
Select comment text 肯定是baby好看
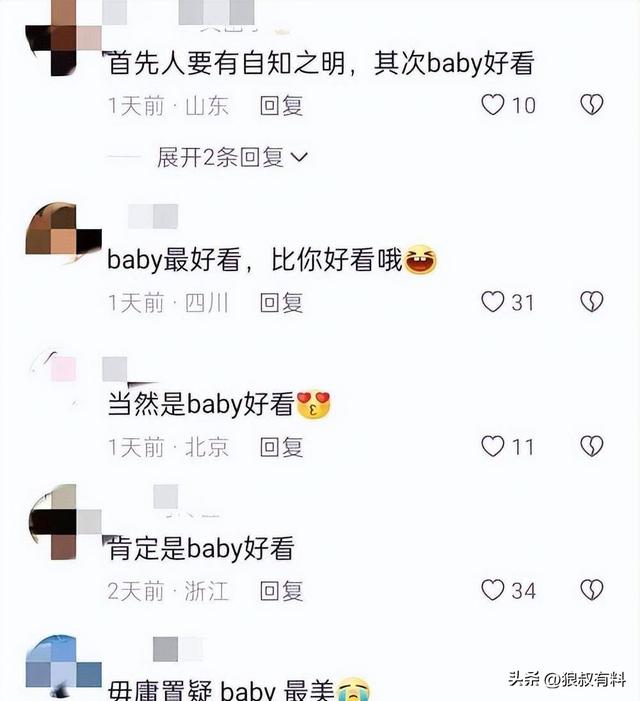coord(201,549)
